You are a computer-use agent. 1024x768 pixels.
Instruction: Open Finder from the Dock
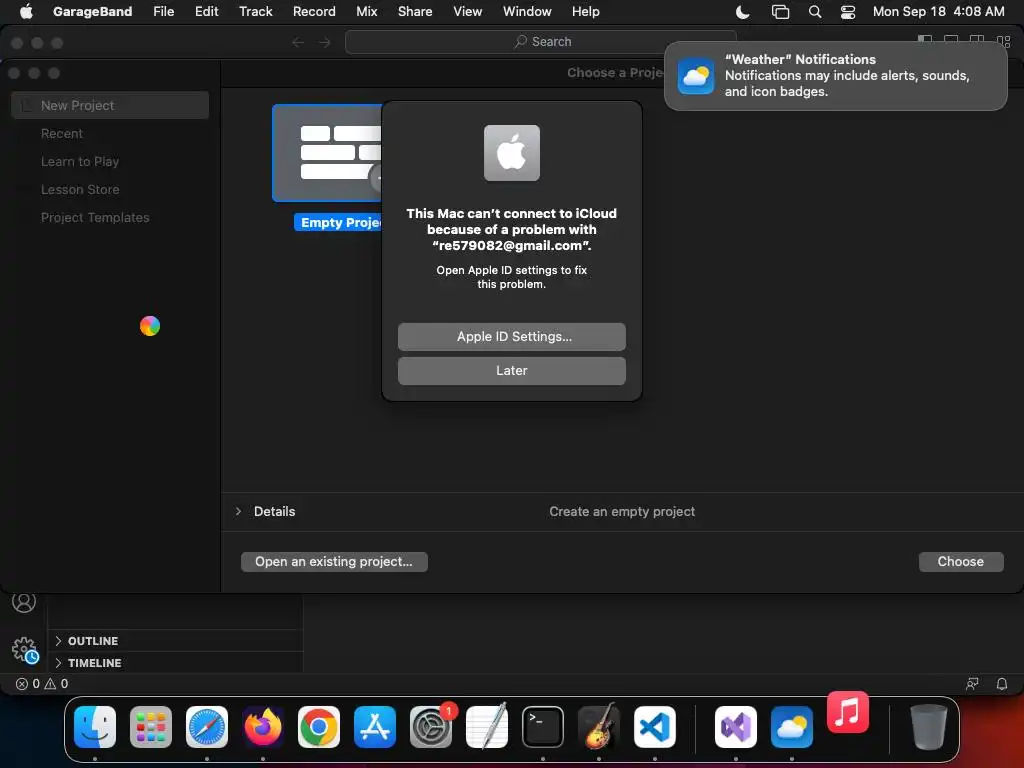(95, 727)
